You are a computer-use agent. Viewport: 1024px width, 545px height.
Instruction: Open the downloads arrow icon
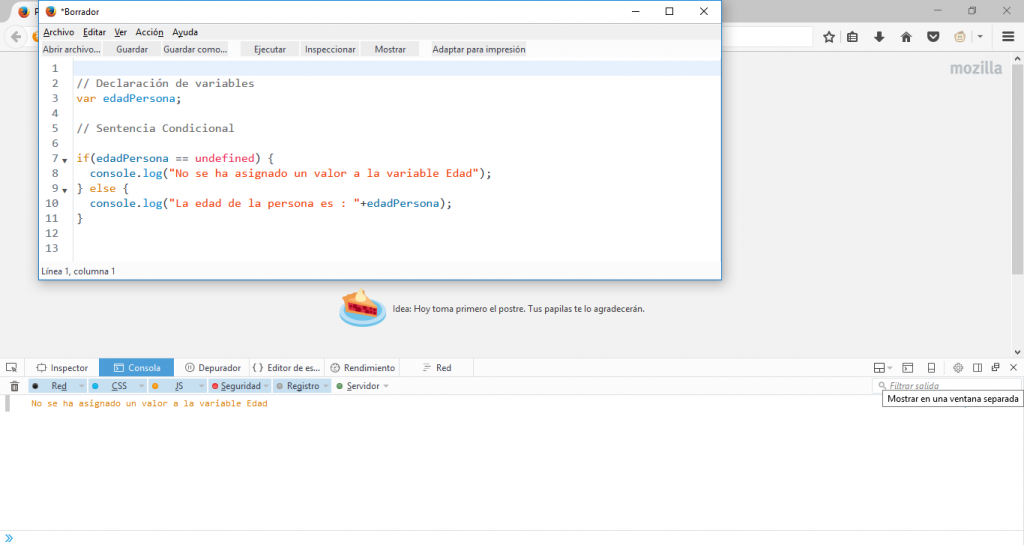pos(879,37)
